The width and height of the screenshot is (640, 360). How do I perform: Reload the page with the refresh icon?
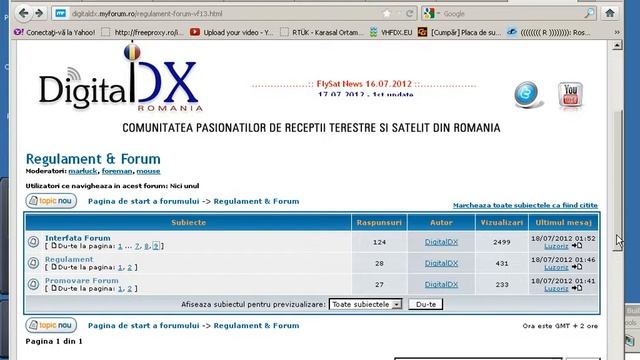pos(409,13)
